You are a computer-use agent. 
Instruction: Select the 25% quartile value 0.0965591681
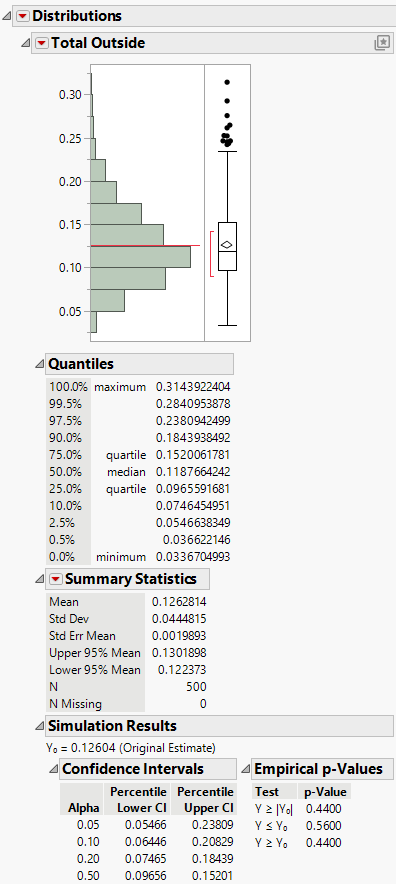pyautogui.click(x=193, y=489)
